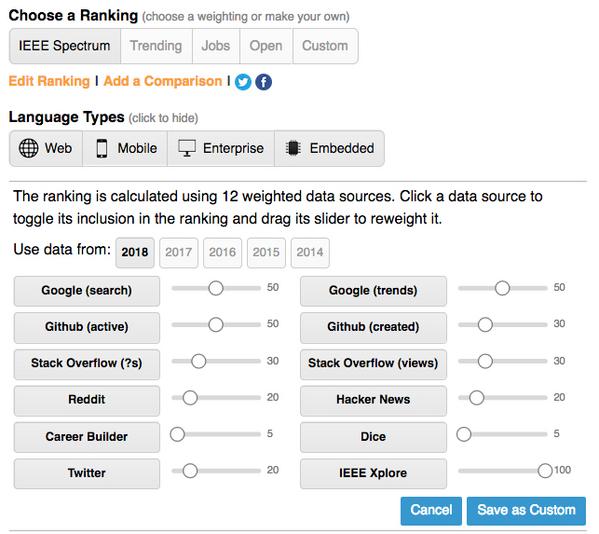Toggle IEEE Xplore data source inclusion

click(x=373, y=474)
